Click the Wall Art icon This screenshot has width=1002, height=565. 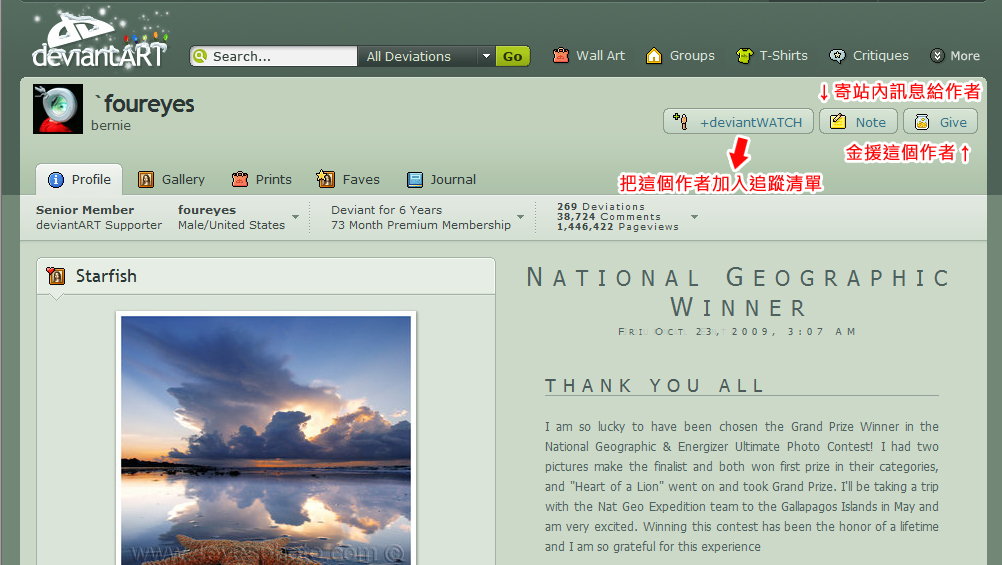click(560, 56)
